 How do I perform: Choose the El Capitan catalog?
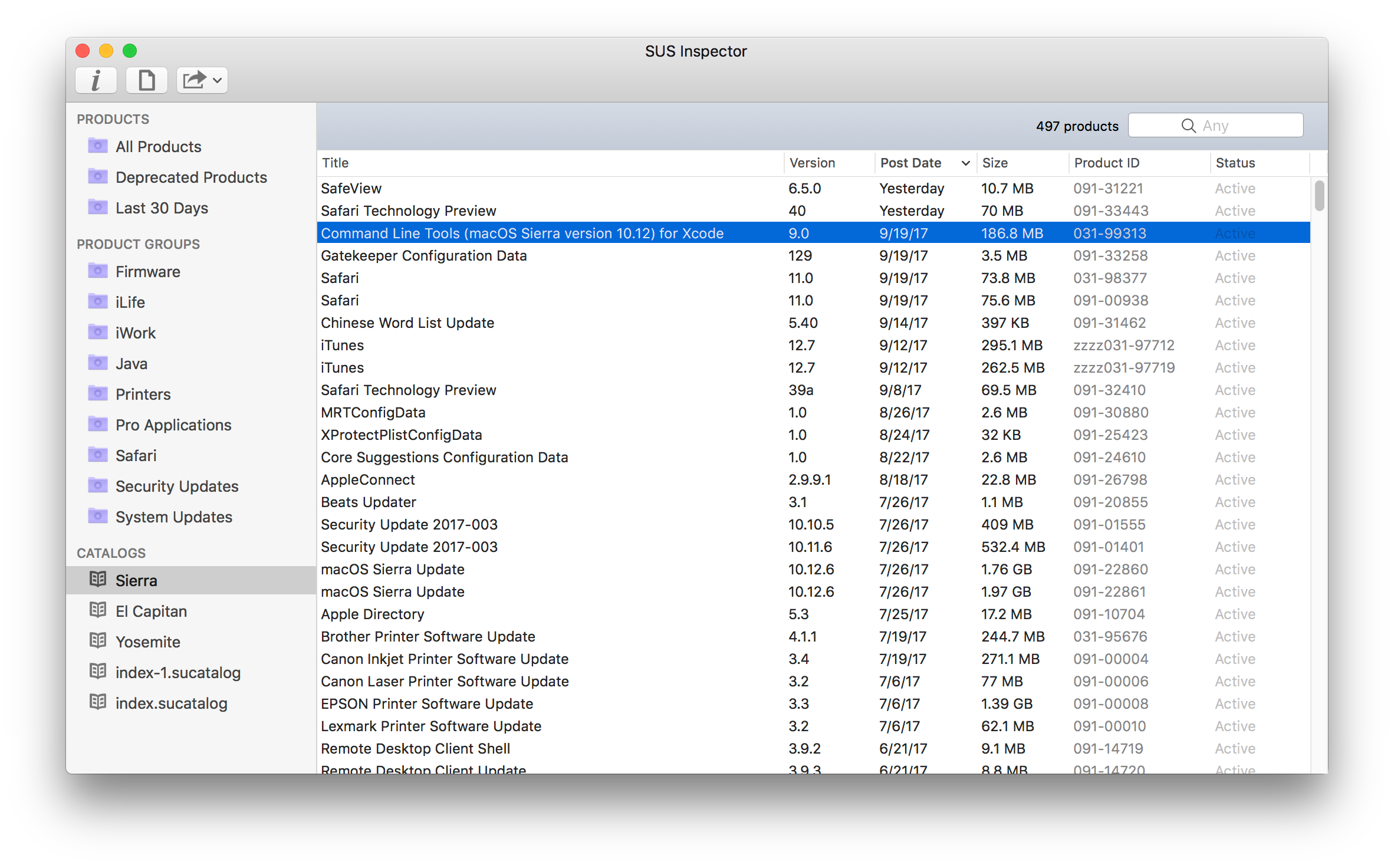(151, 611)
